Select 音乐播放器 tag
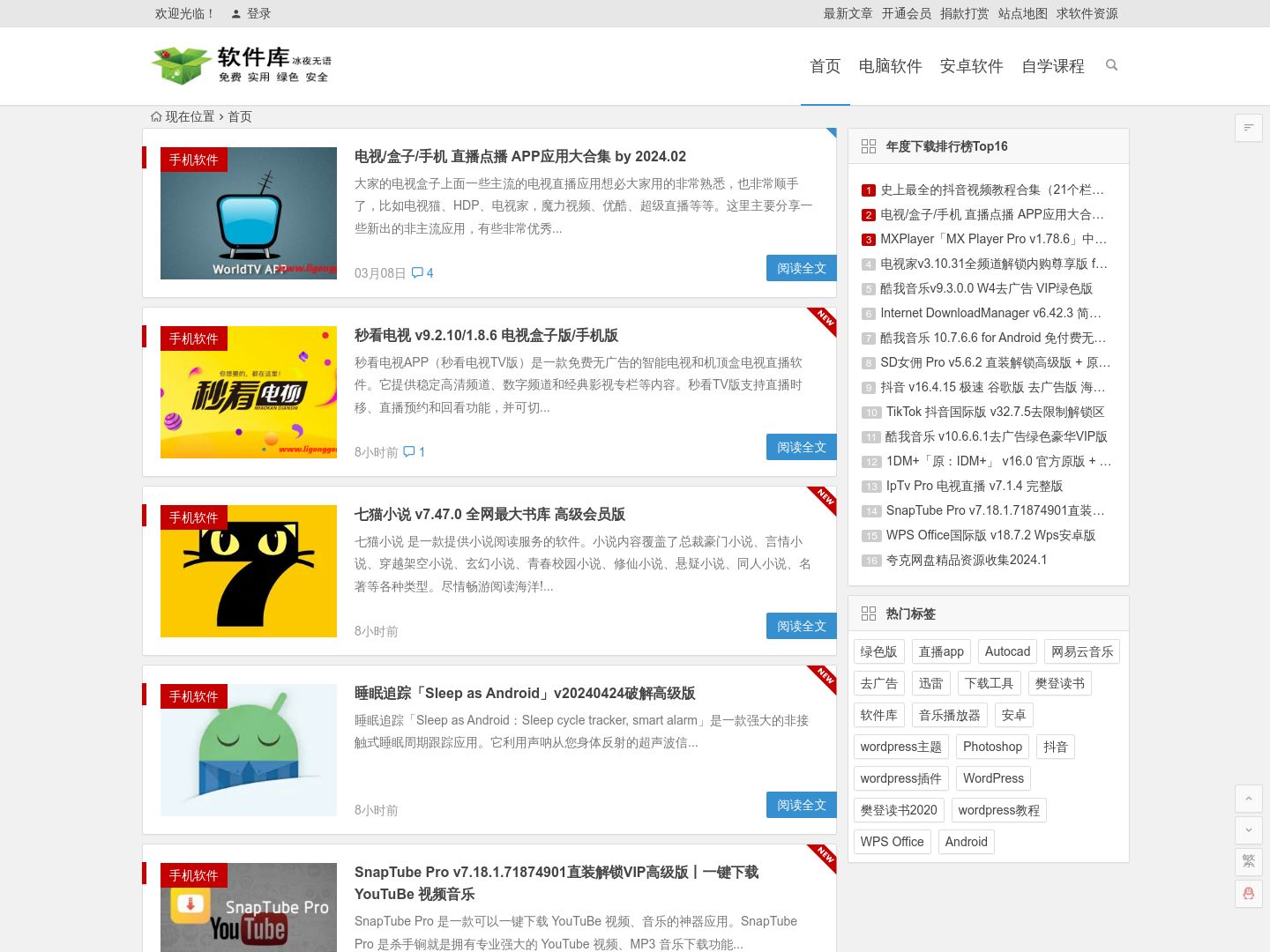The width and height of the screenshot is (1270, 952). pyautogui.click(x=949, y=715)
